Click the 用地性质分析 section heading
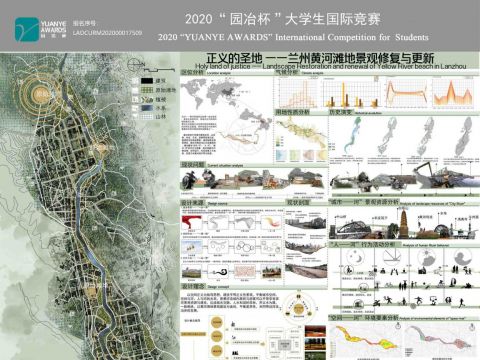The image size is (480, 360). click(292, 112)
